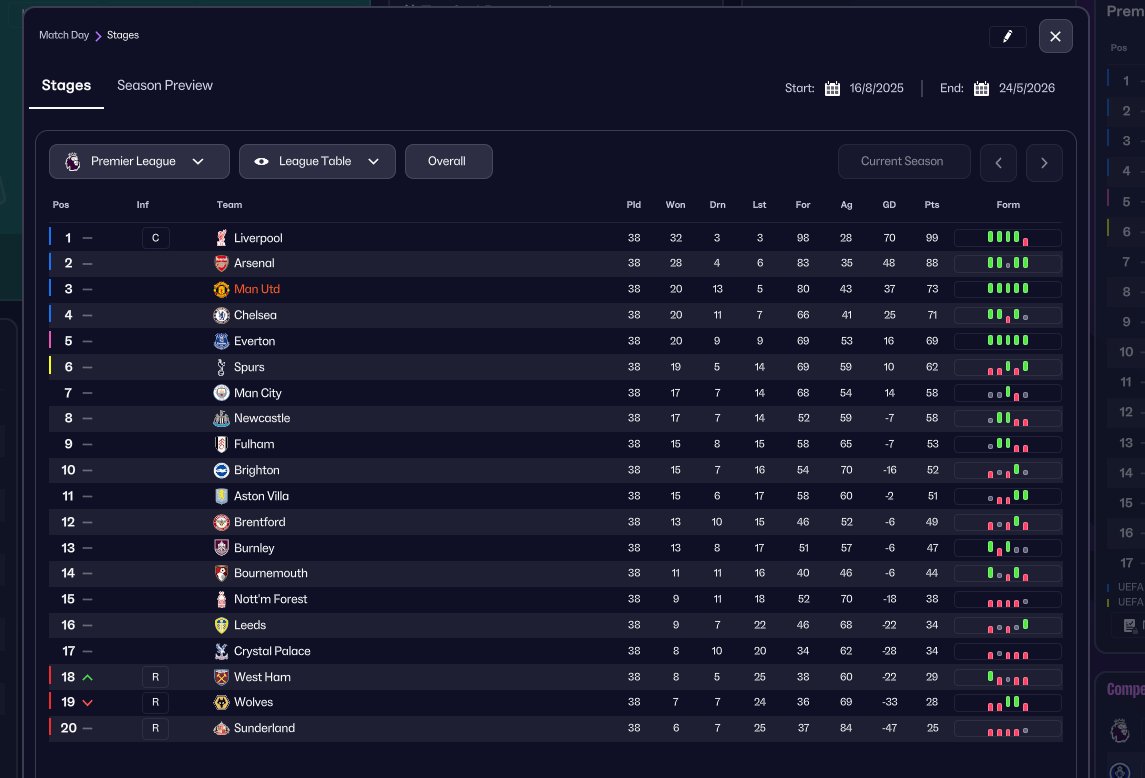Switch to the Season Preview tab

165,86
